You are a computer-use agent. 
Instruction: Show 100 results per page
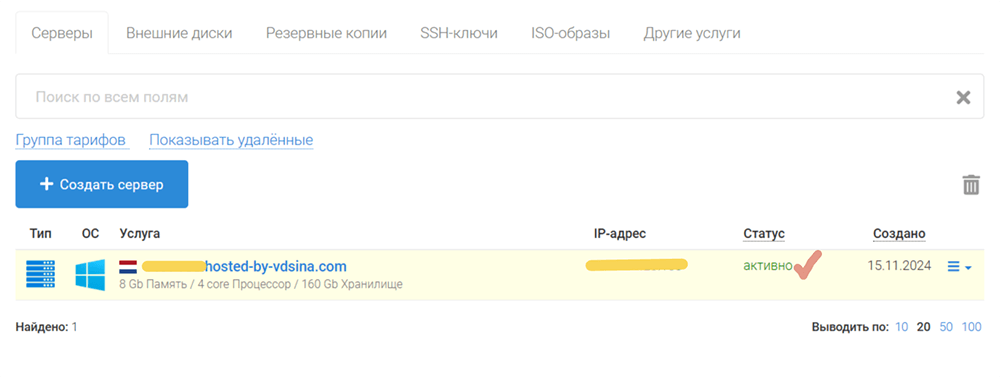point(971,328)
